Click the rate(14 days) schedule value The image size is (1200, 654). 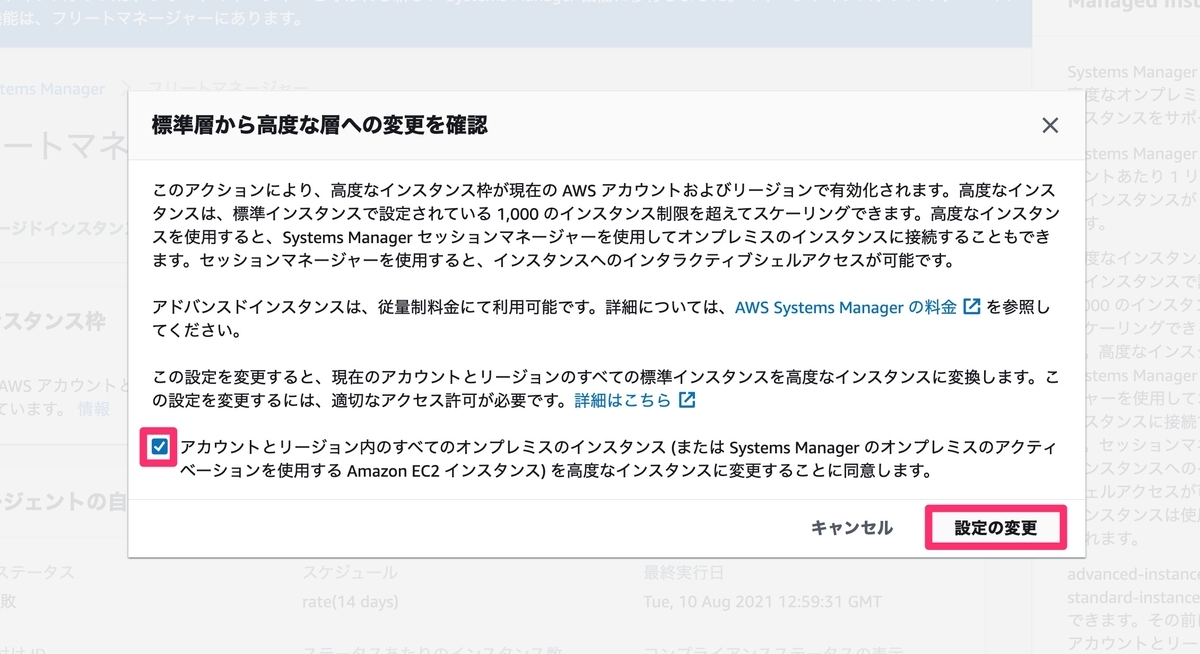click(x=350, y=602)
